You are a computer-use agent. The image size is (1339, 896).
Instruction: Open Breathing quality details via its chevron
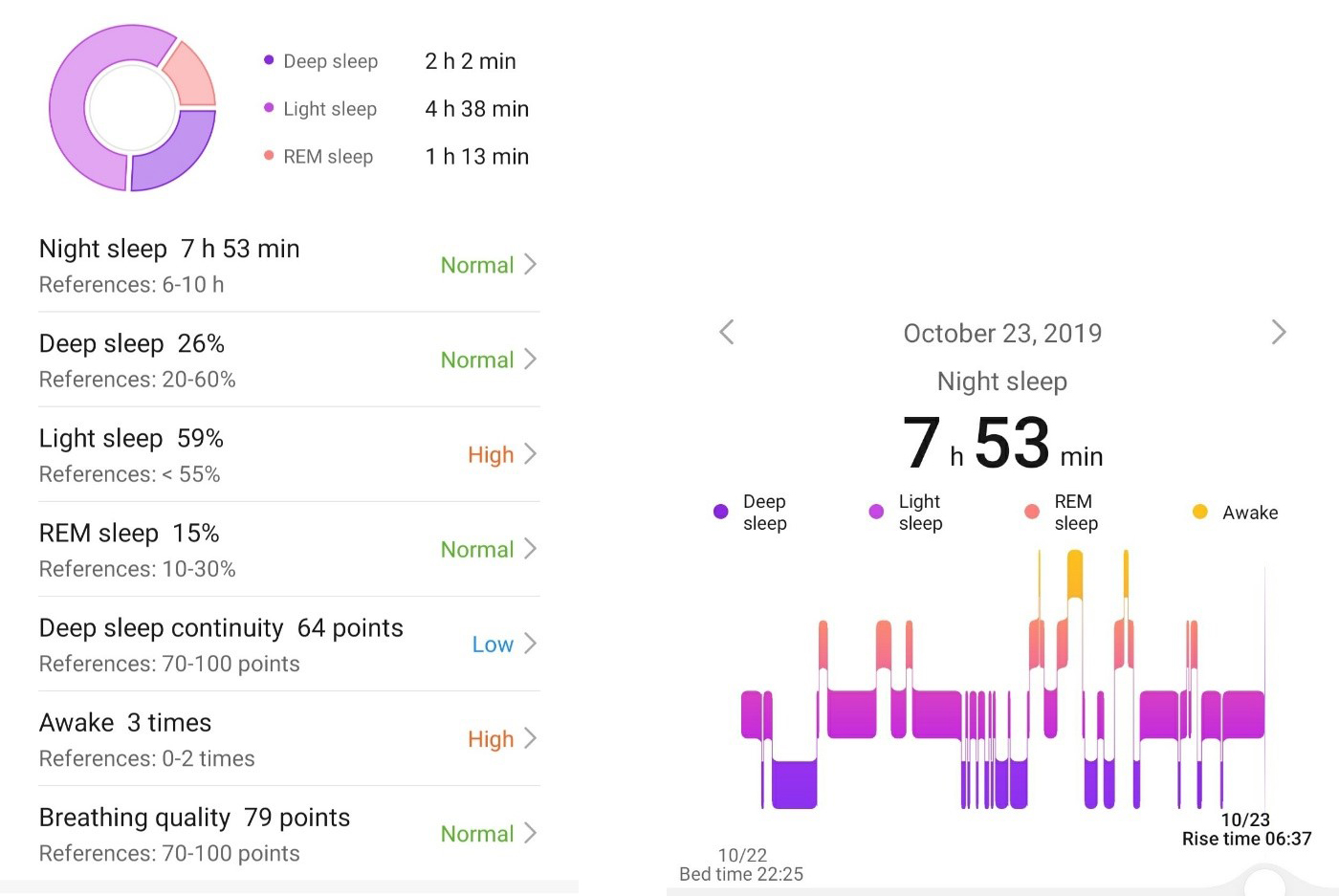click(x=532, y=833)
